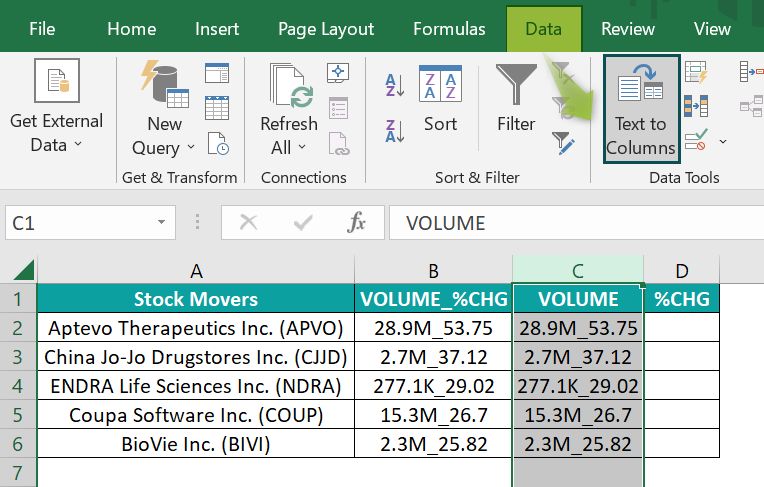764x487 pixels.
Task: Click the Remove Duplicates icon
Action: [x=696, y=106]
